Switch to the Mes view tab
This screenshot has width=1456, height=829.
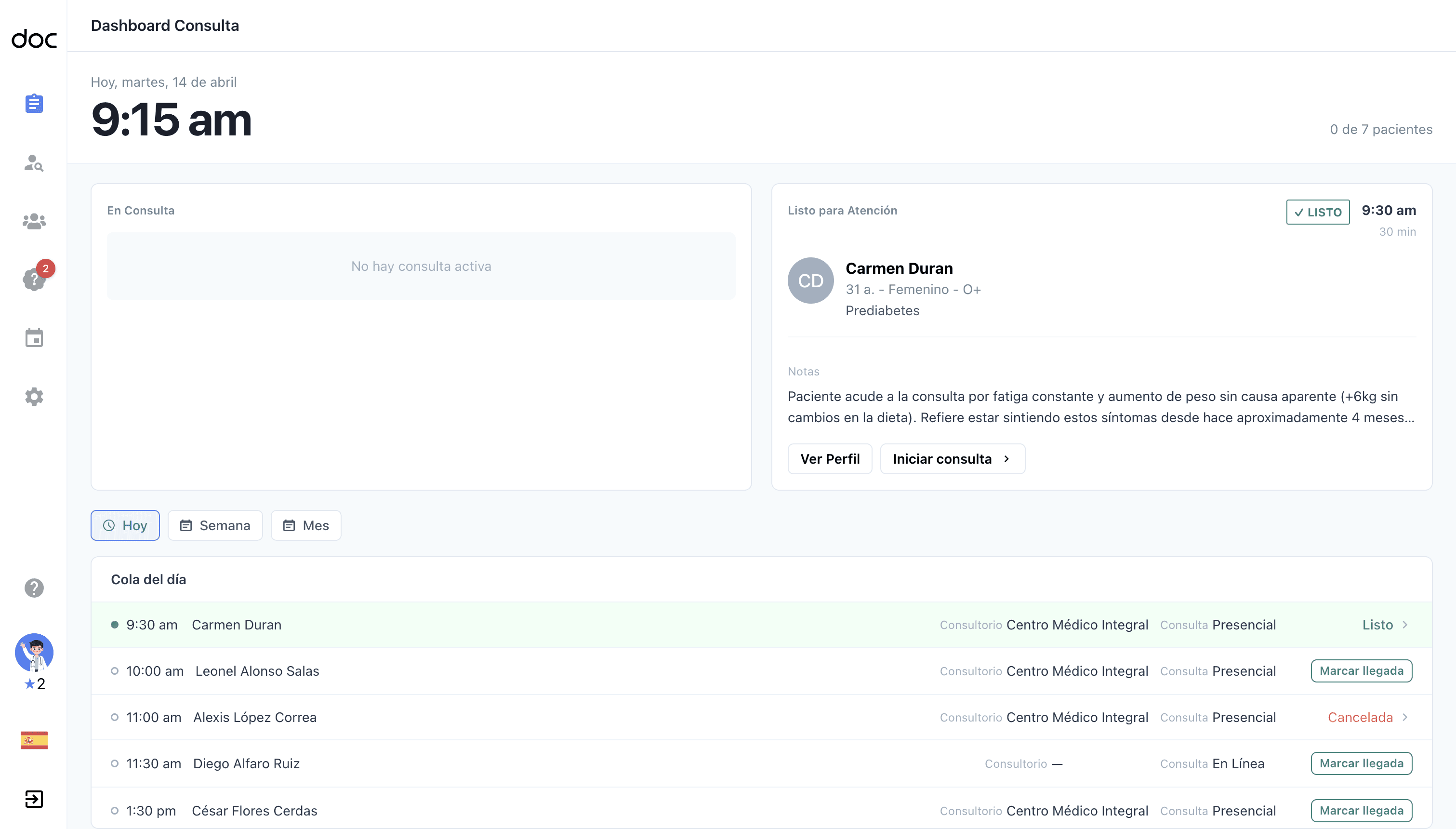click(x=305, y=525)
